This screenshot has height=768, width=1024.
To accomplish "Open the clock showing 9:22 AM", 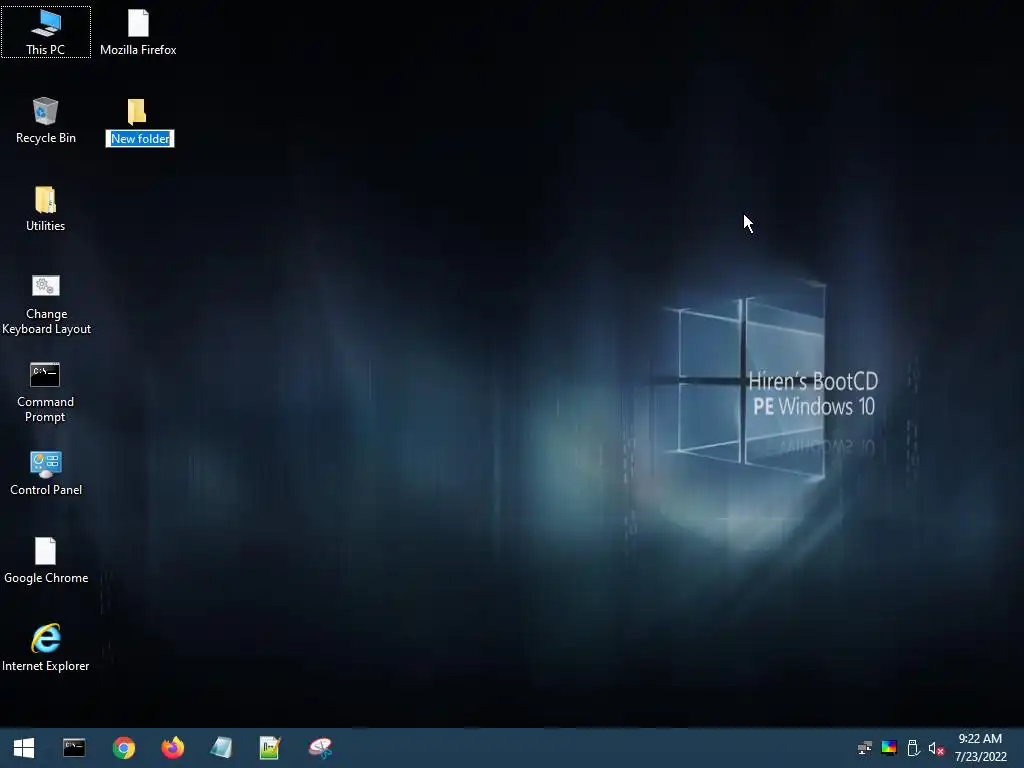I will point(980,748).
